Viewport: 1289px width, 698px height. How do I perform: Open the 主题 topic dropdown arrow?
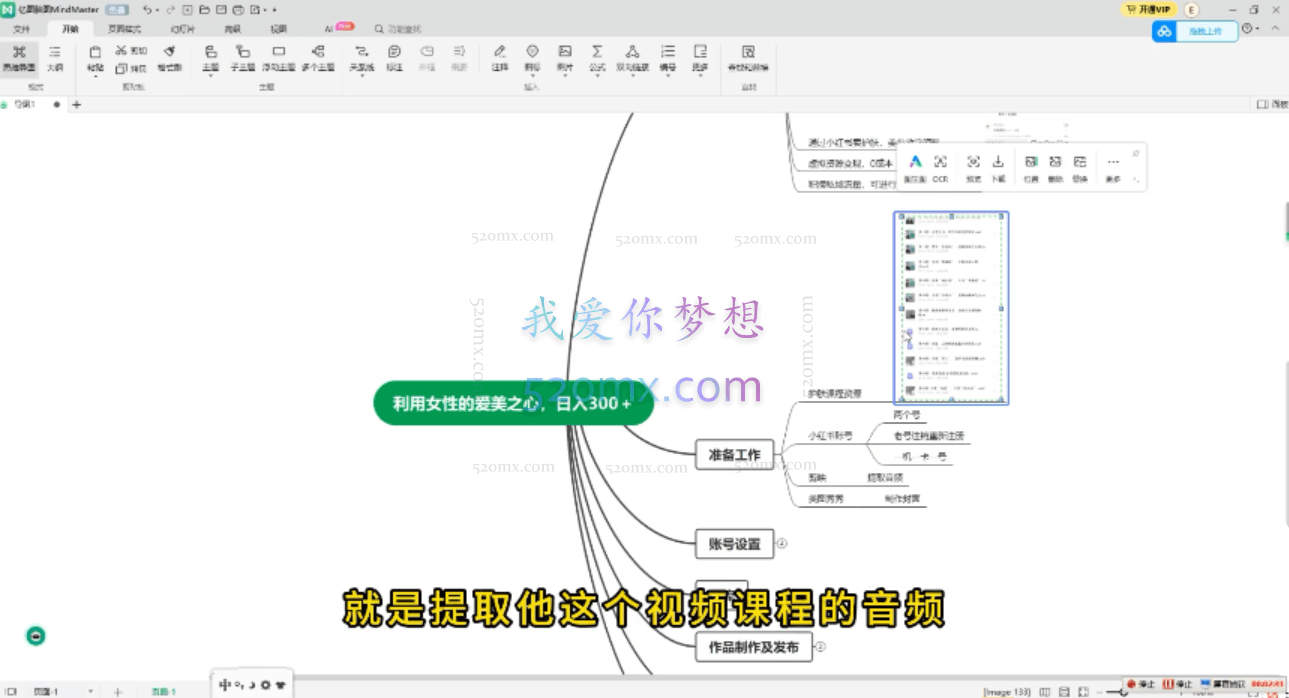[210, 76]
